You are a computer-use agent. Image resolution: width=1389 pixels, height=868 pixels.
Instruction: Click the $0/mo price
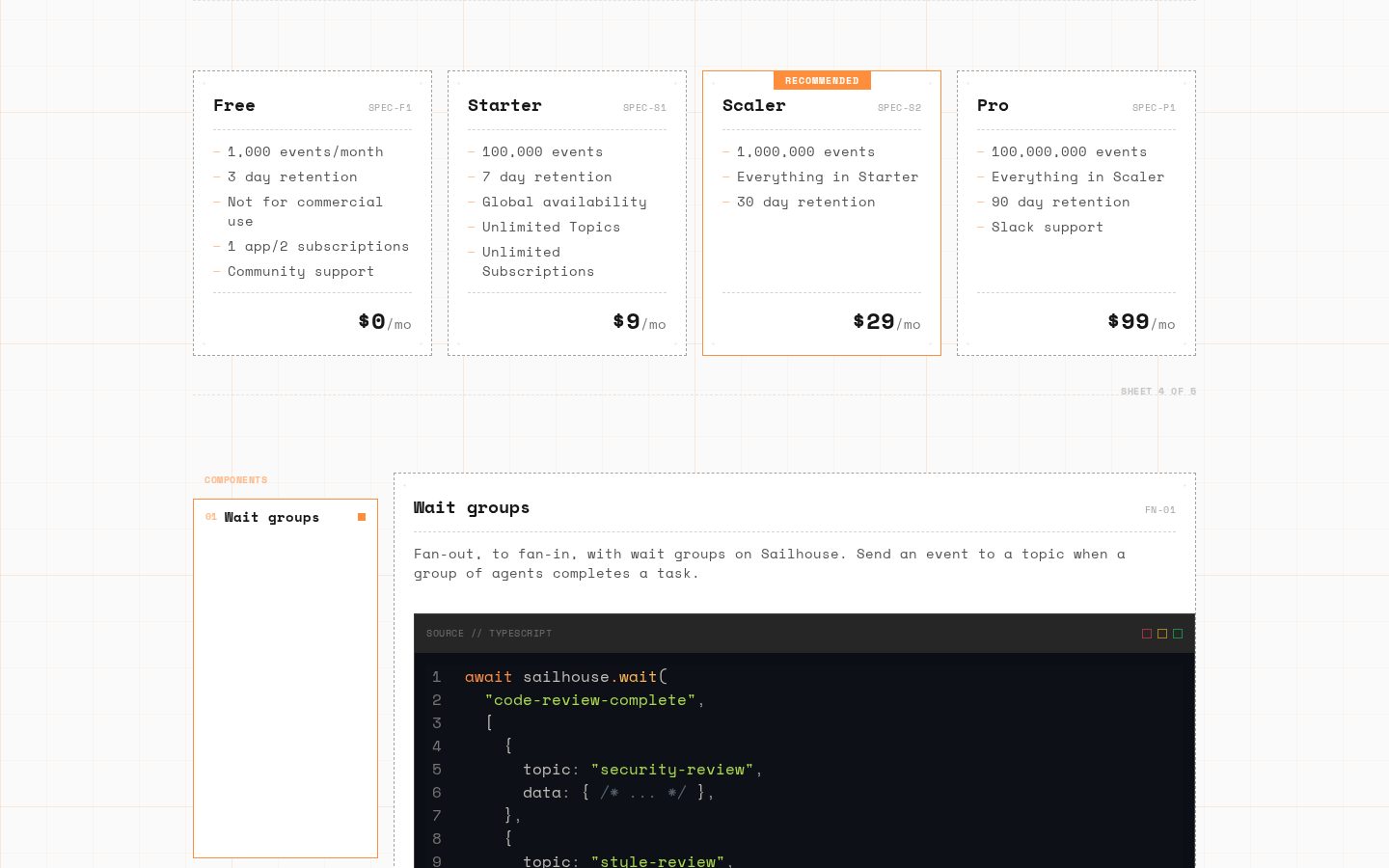tap(385, 322)
